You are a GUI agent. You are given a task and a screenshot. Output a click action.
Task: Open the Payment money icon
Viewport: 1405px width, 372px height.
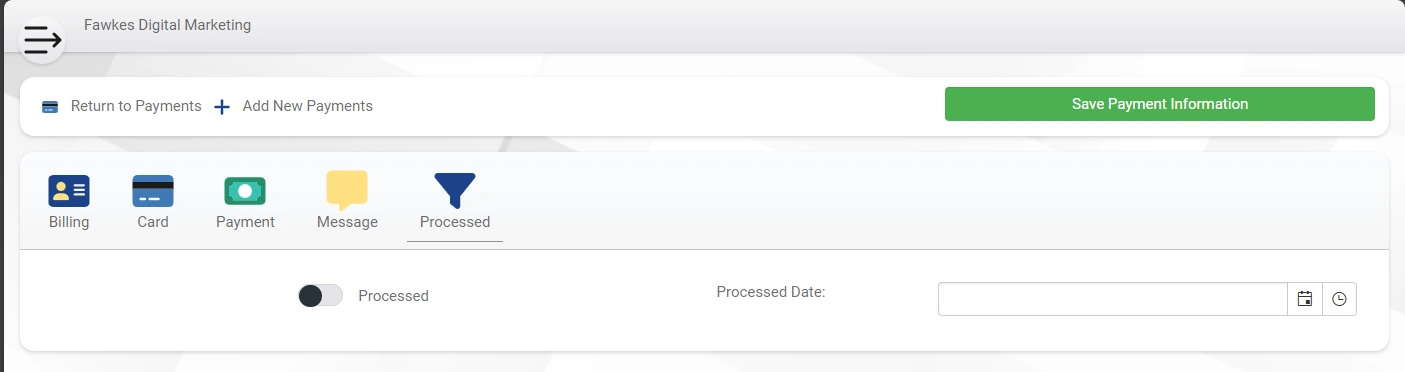pos(245,191)
